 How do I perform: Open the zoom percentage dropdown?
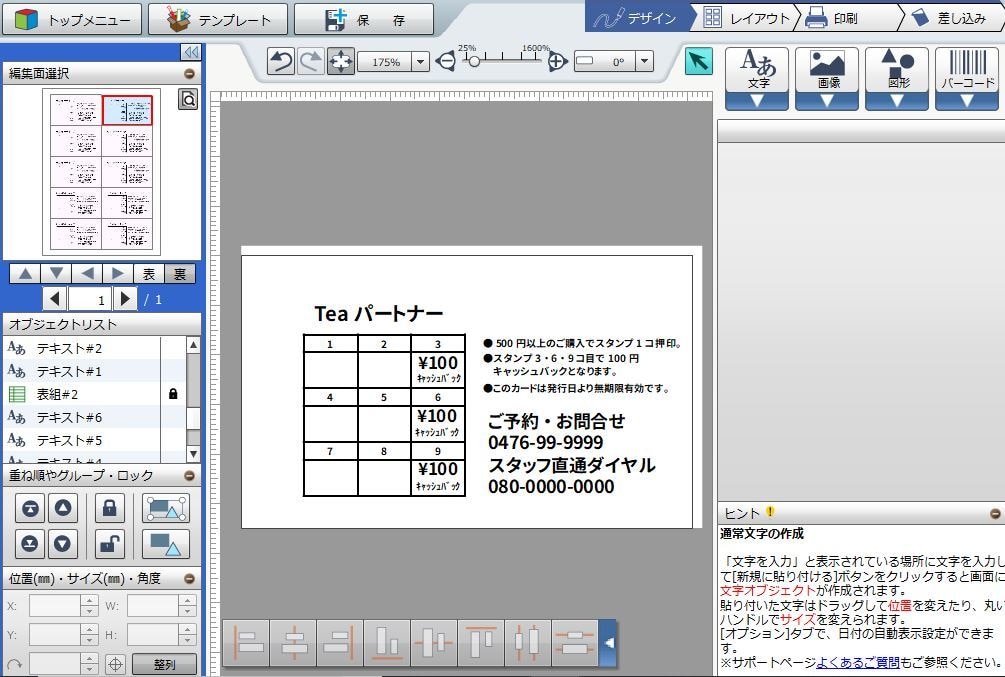pos(420,62)
